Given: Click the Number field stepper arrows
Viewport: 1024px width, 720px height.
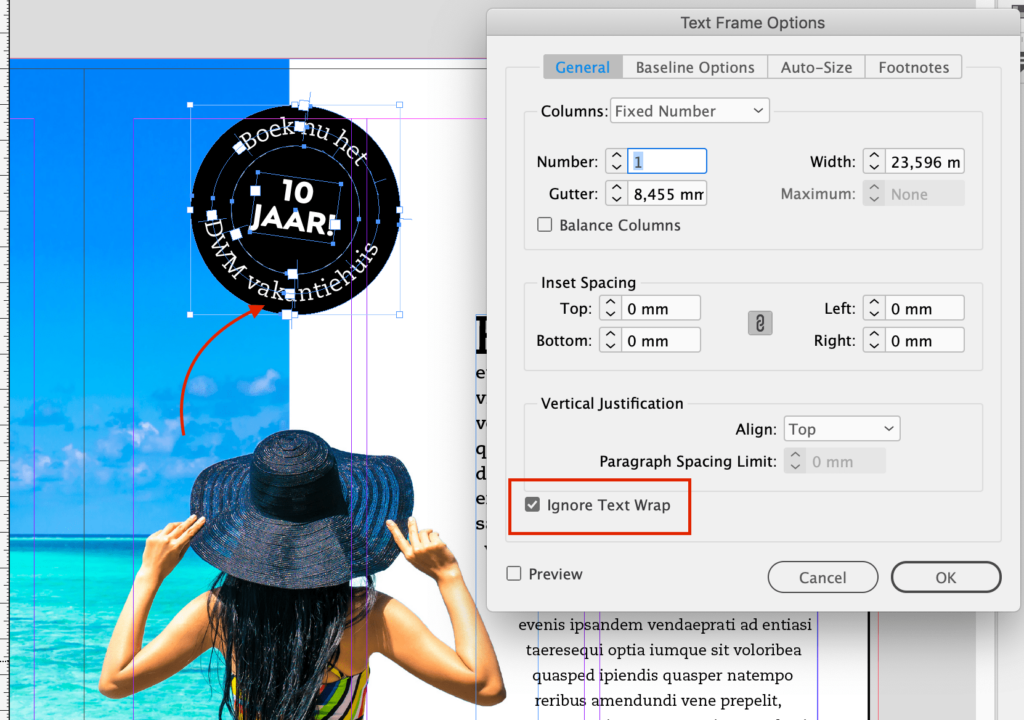Looking at the screenshot, I should point(615,162).
